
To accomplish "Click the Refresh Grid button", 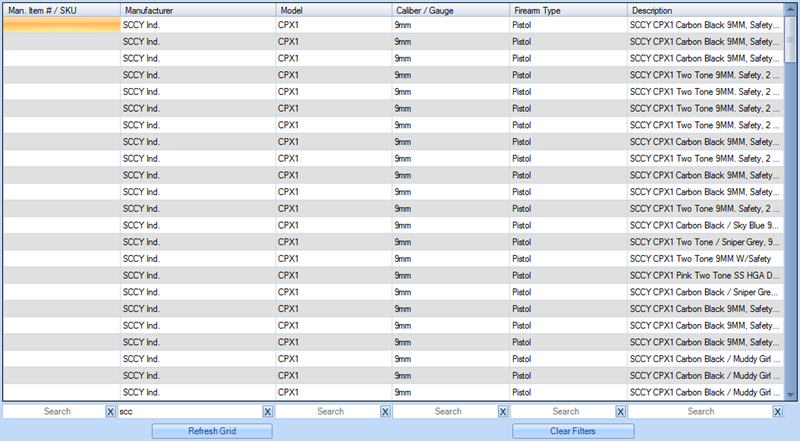I will [212, 431].
